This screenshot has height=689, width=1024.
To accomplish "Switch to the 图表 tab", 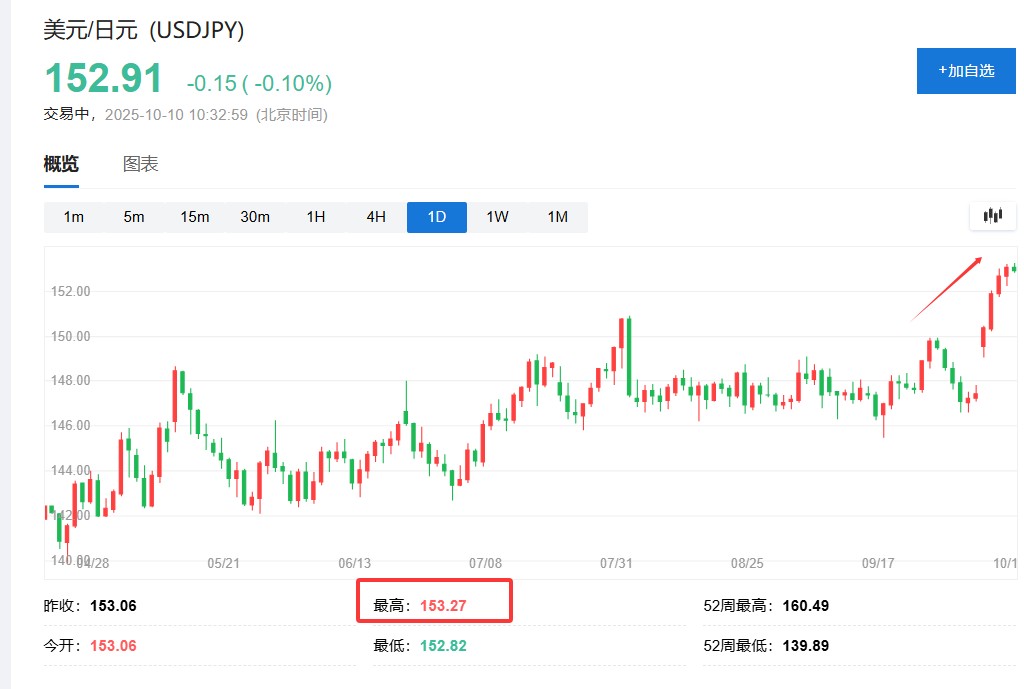I will click(140, 165).
